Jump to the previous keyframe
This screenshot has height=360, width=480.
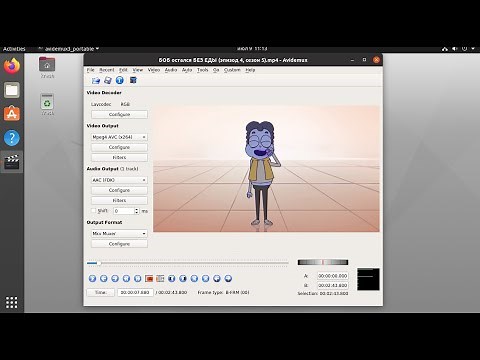click(126, 278)
